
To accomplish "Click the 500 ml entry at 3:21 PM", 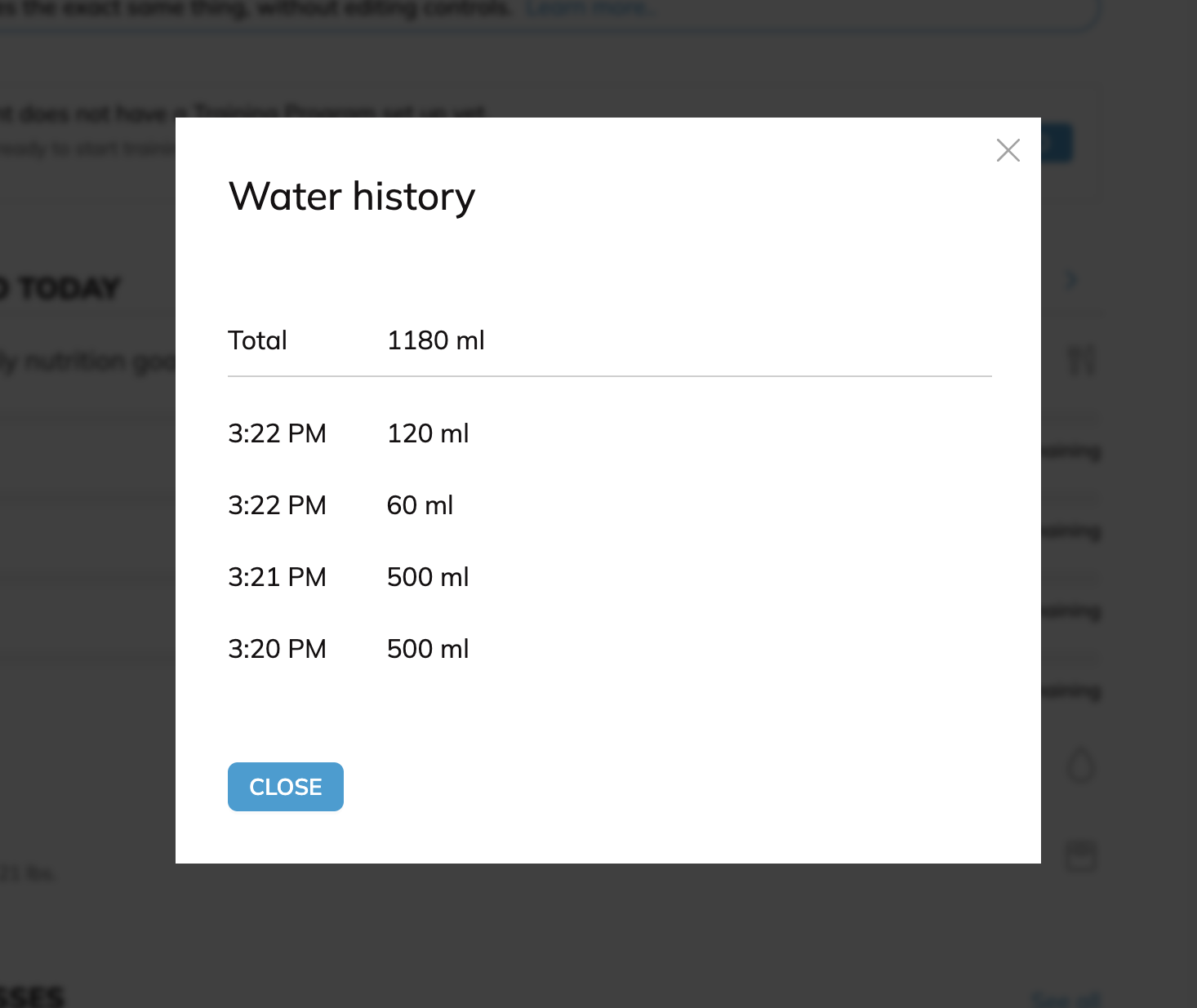I will tap(428, 577).
